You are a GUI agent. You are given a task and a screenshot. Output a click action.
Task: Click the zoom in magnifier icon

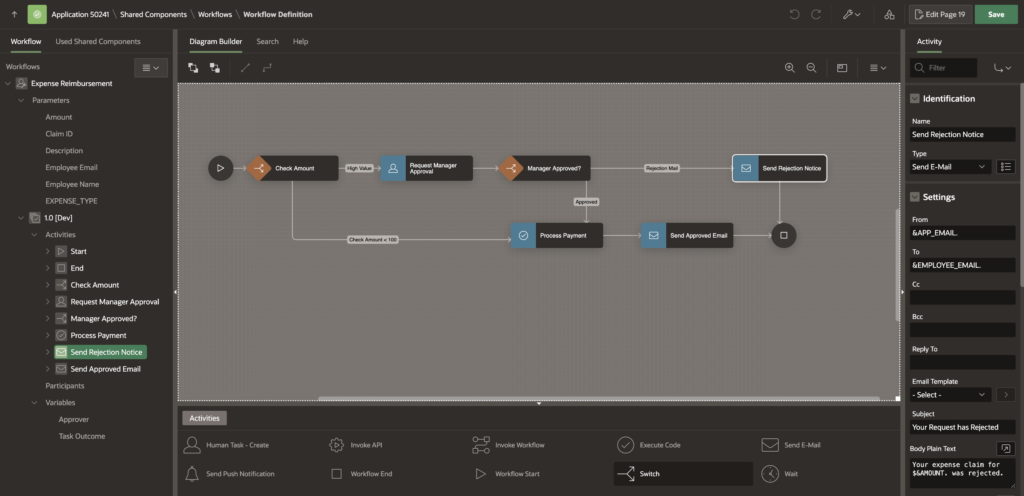[790, 68]
